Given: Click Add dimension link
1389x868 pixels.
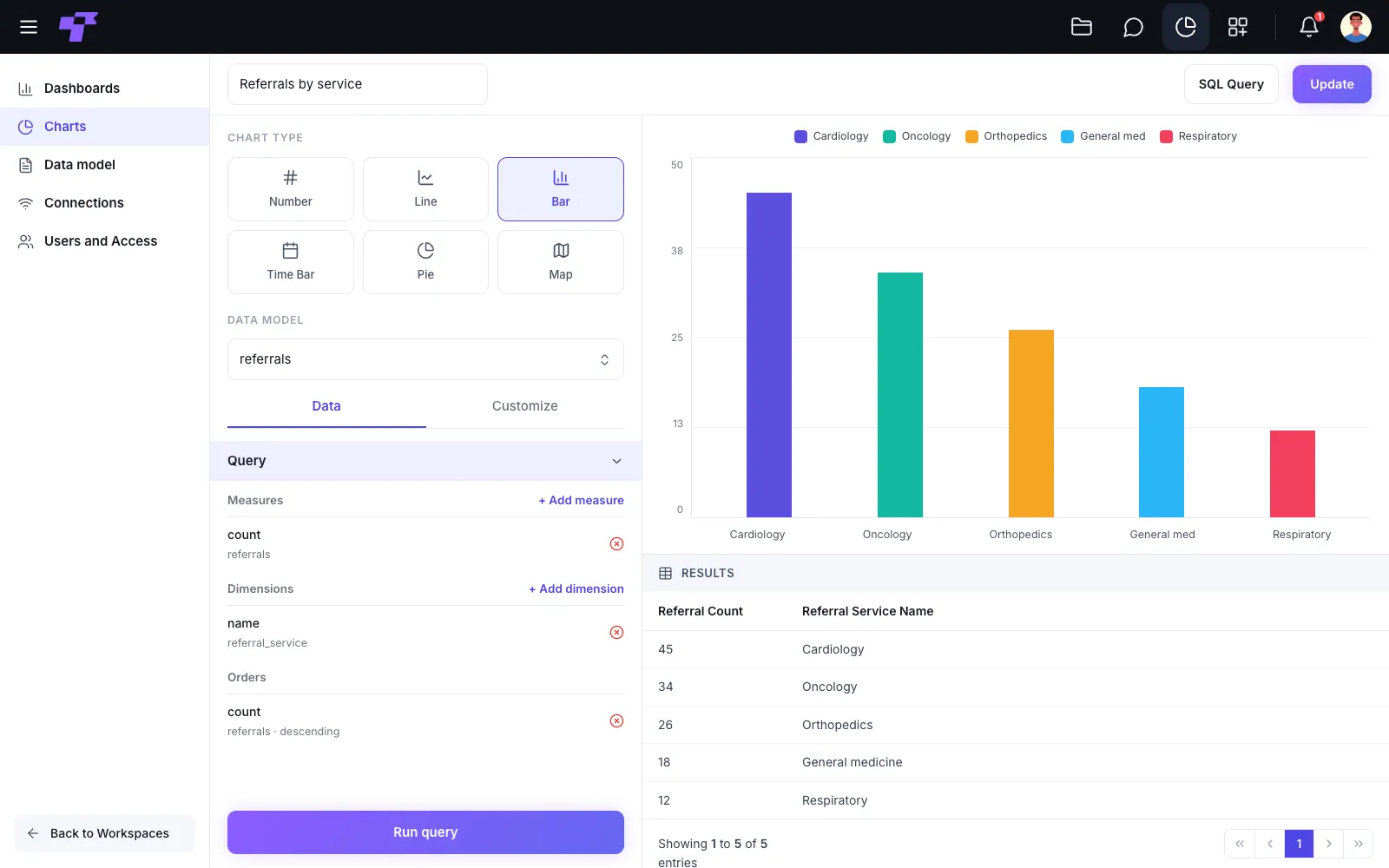Looking at the screenshot, I should [x=576, y=589].
